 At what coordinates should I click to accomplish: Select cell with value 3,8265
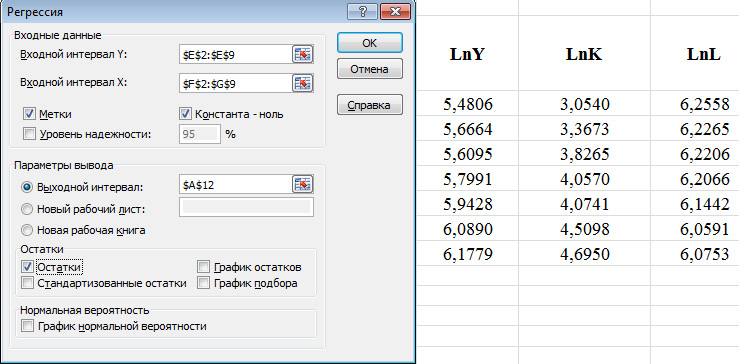(x=584, y=154)
